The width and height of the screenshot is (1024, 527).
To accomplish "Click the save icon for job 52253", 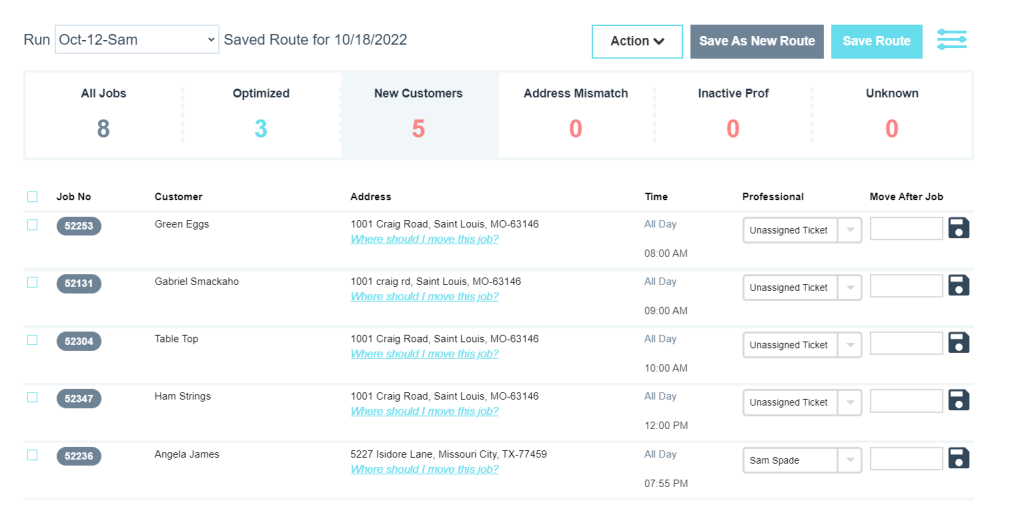I will 958,228.
